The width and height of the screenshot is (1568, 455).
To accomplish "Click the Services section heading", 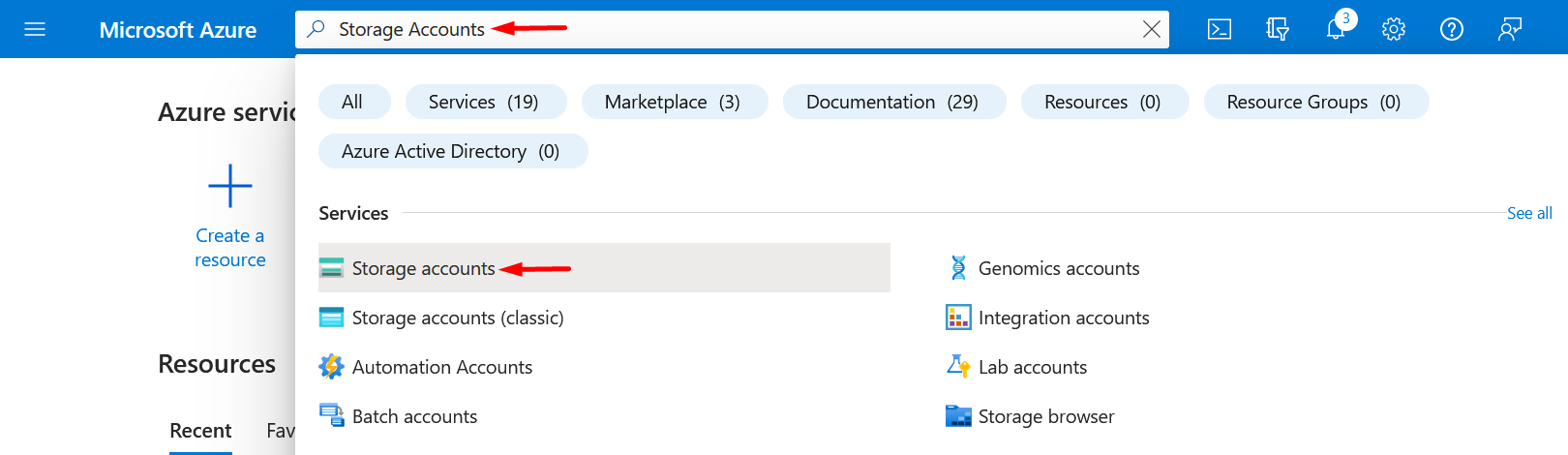I will (x=353, y=213).
